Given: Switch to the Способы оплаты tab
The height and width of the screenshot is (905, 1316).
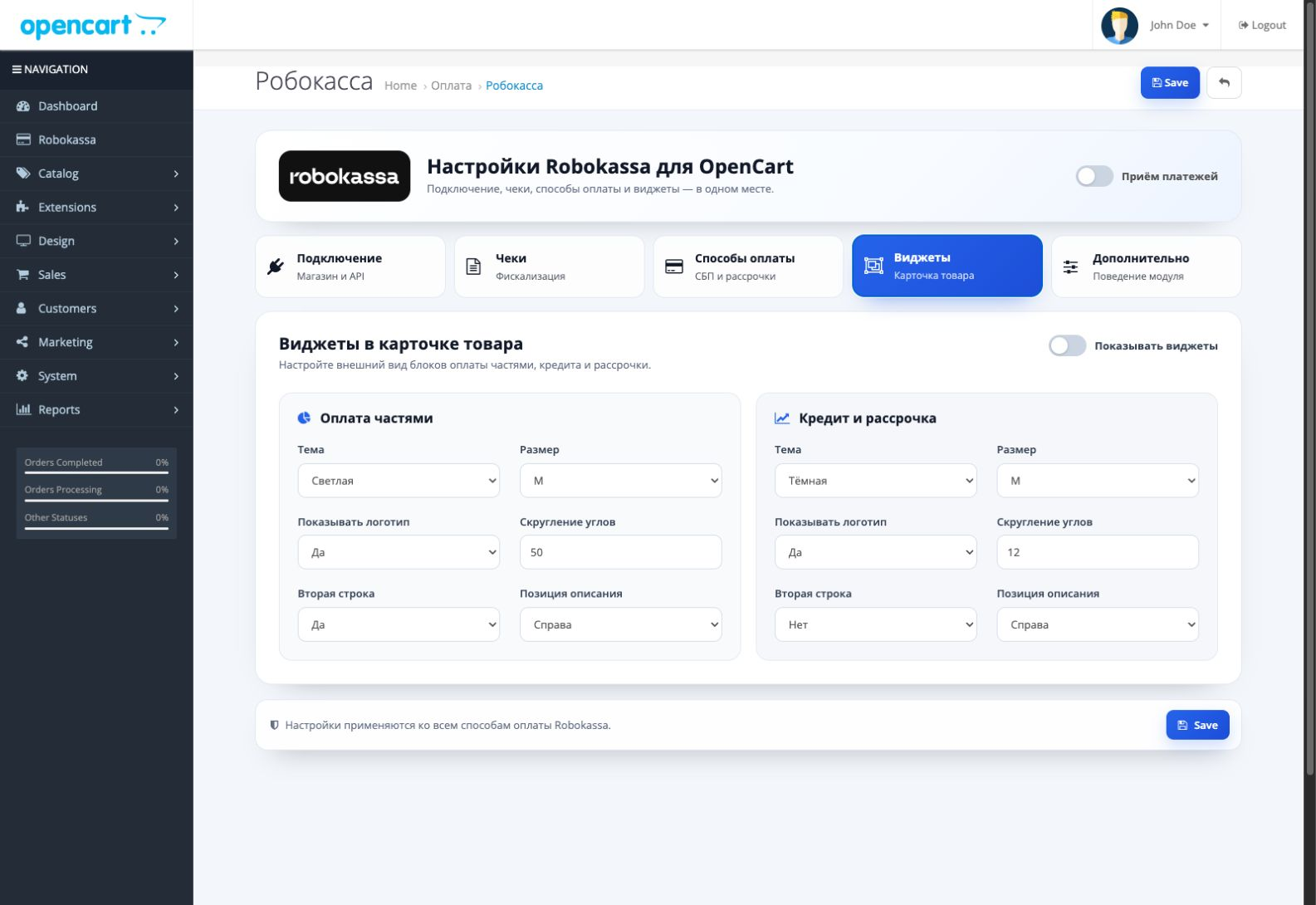Looking at the screenshot, I should click(748, 267).
